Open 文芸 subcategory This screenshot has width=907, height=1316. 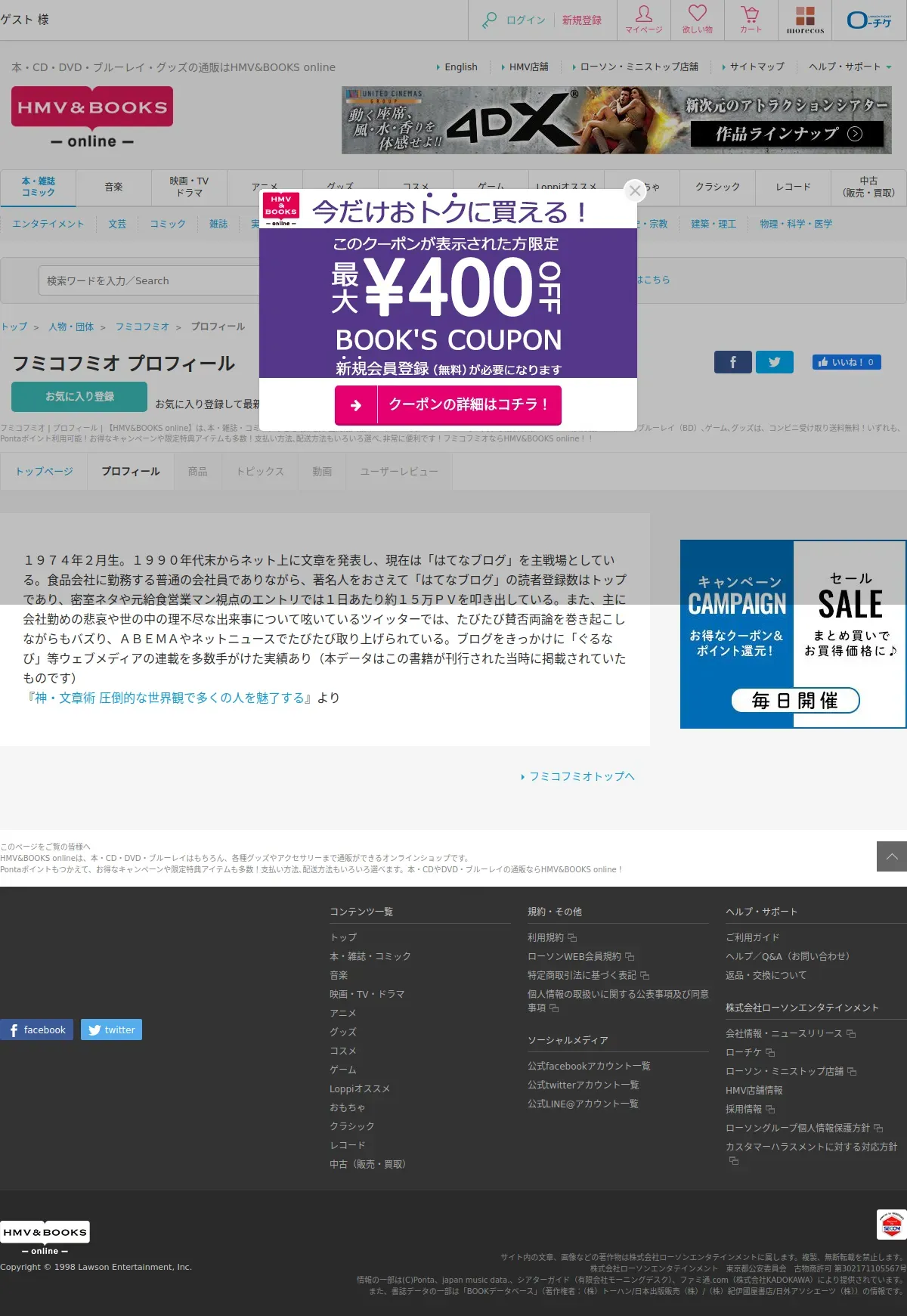117,224
